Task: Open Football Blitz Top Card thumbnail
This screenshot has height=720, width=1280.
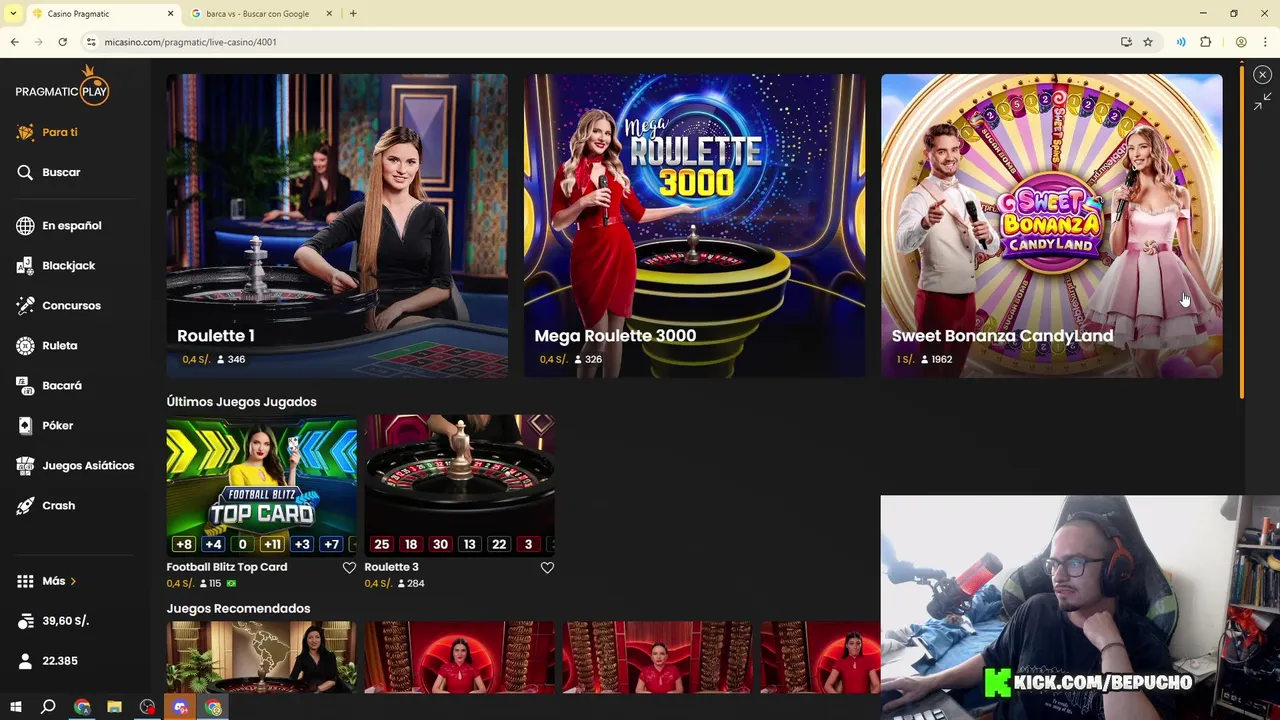Action: (x=261, y=485)
